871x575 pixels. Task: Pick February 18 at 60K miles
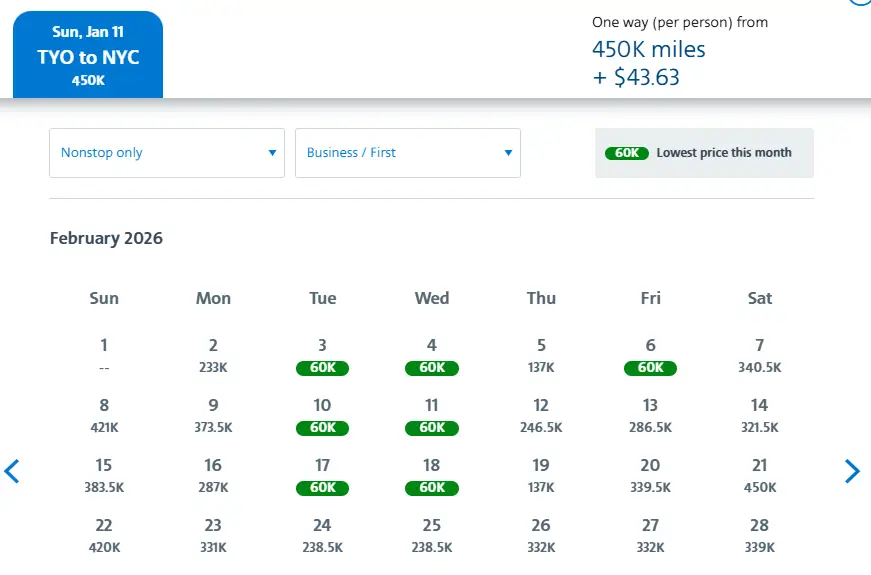[x=432, y=476]
